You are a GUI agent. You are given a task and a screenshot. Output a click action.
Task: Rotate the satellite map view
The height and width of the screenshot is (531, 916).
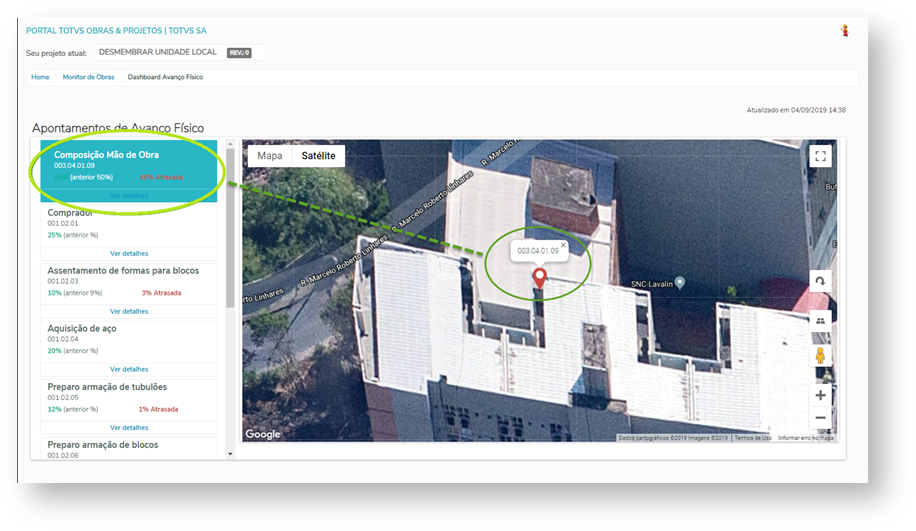click(820, 281)
